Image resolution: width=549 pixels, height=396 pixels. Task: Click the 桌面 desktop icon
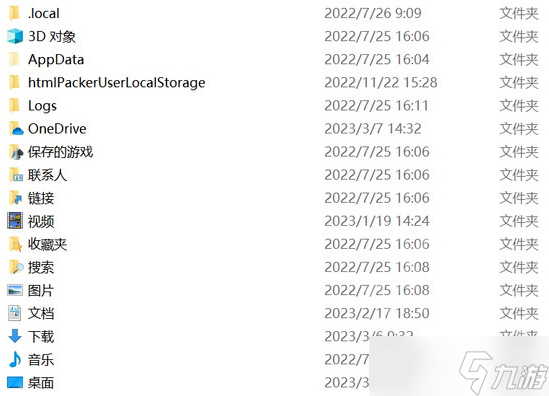(15, 382)
